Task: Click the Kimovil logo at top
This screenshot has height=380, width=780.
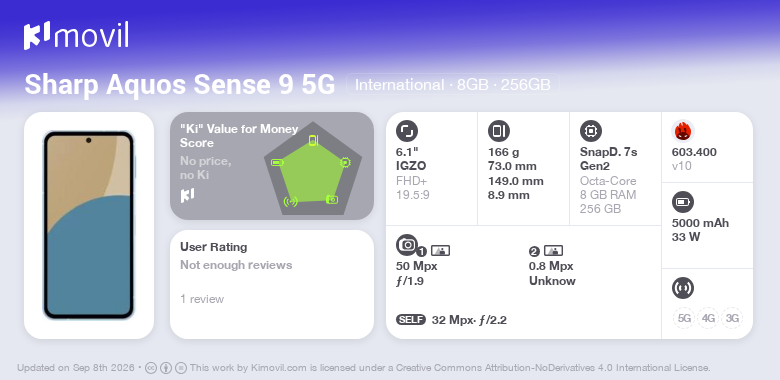Action: click(76, 35)
